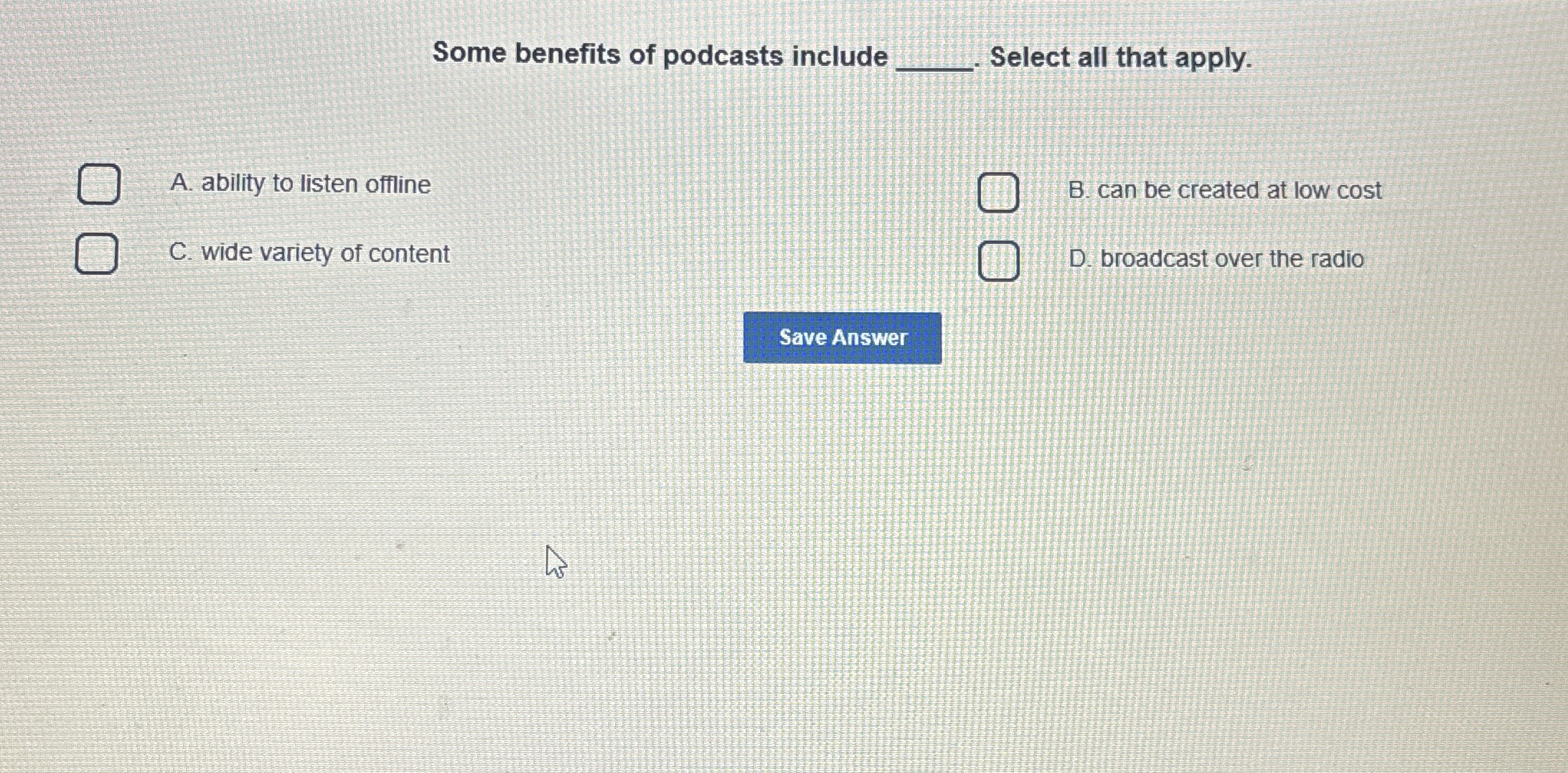1568x773 pixels.
Task: Check the box for option B
Action: (998, 192)
